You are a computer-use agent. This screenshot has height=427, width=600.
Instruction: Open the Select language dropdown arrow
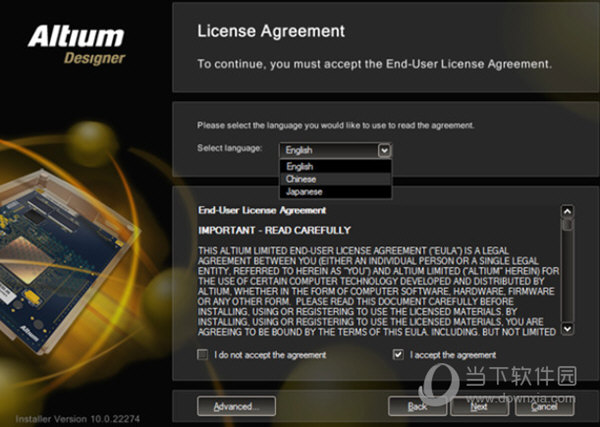tap(384, 150)
